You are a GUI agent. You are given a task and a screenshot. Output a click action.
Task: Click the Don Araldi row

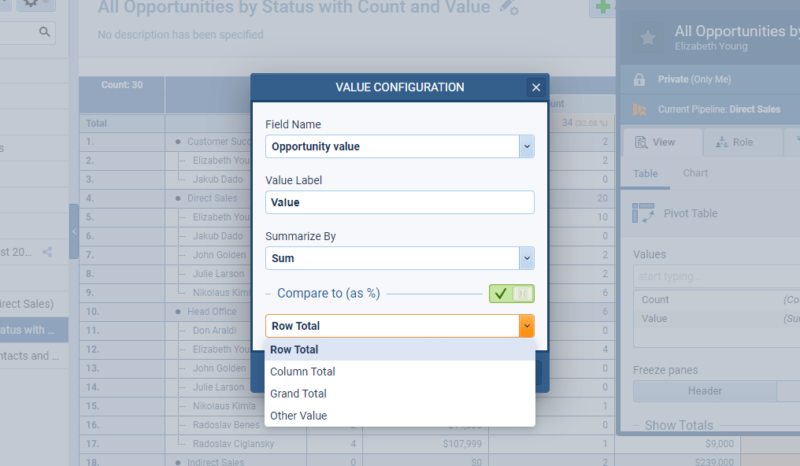point(214,330)
